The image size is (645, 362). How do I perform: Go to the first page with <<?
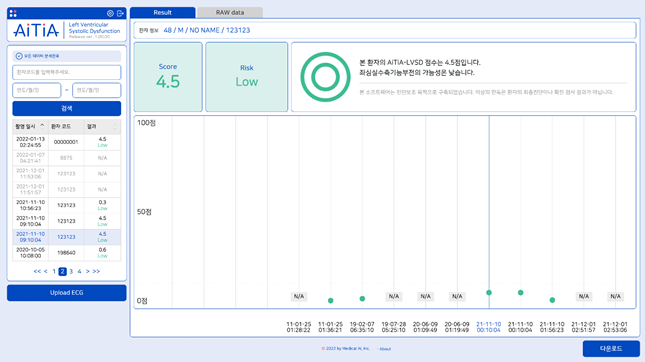click(37, 272)
